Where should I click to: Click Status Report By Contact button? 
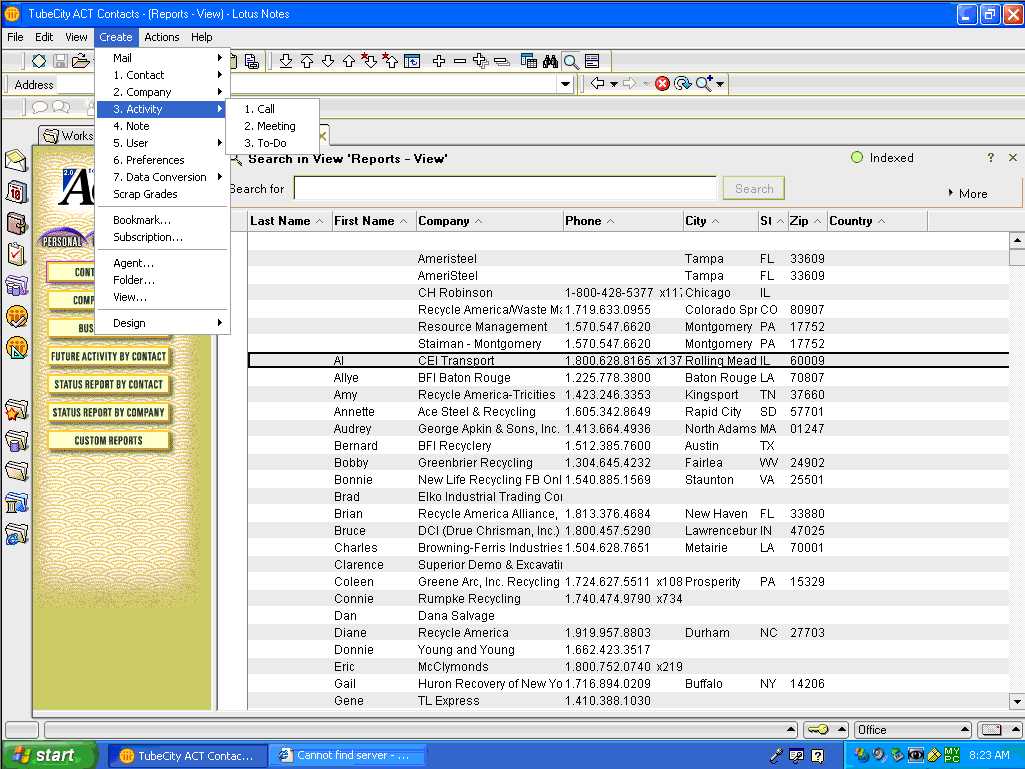click(109, 384)
